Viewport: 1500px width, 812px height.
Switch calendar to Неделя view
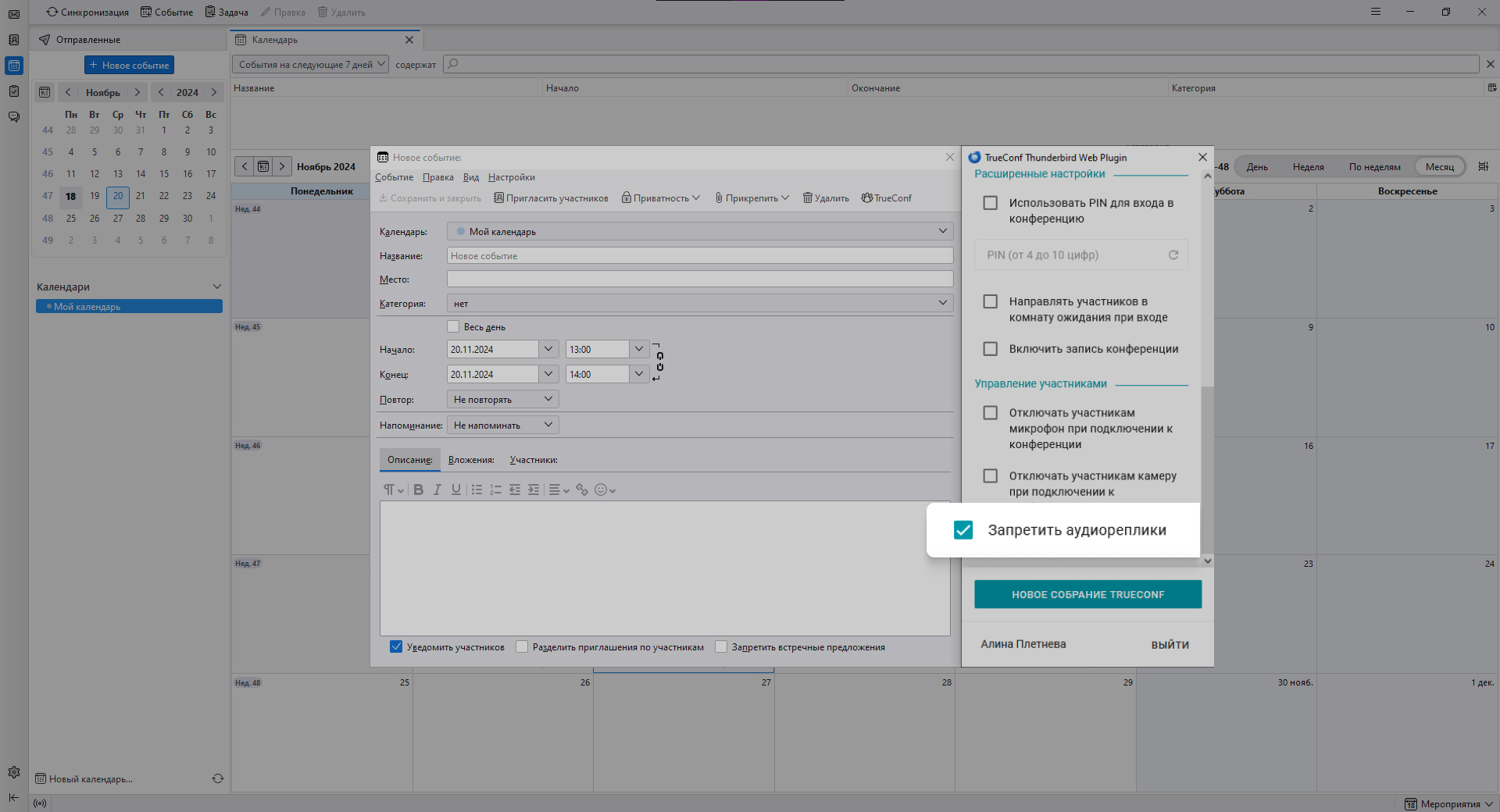pyautogui.click(x=1308, y=166)
